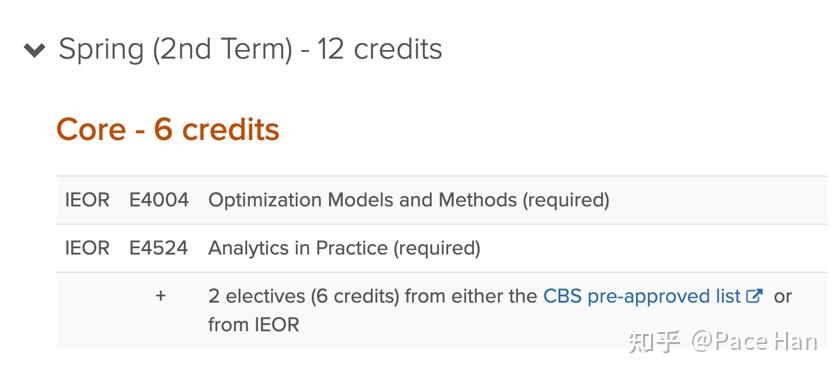Select Analytics in Practice course title
The image size is (839, 375).
(298, 248)
